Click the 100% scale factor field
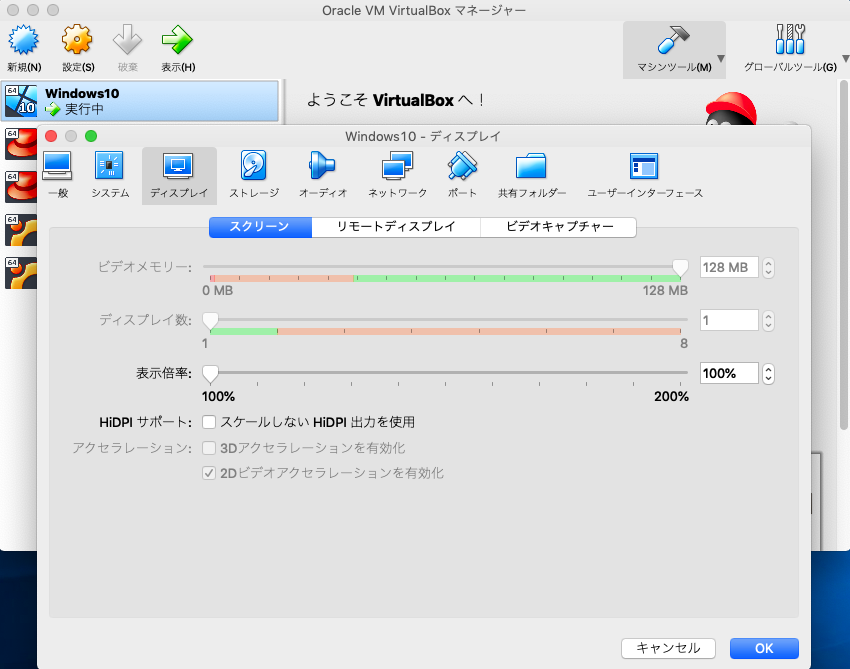This screenshot has height=669, width=850. tap(729, 374)
